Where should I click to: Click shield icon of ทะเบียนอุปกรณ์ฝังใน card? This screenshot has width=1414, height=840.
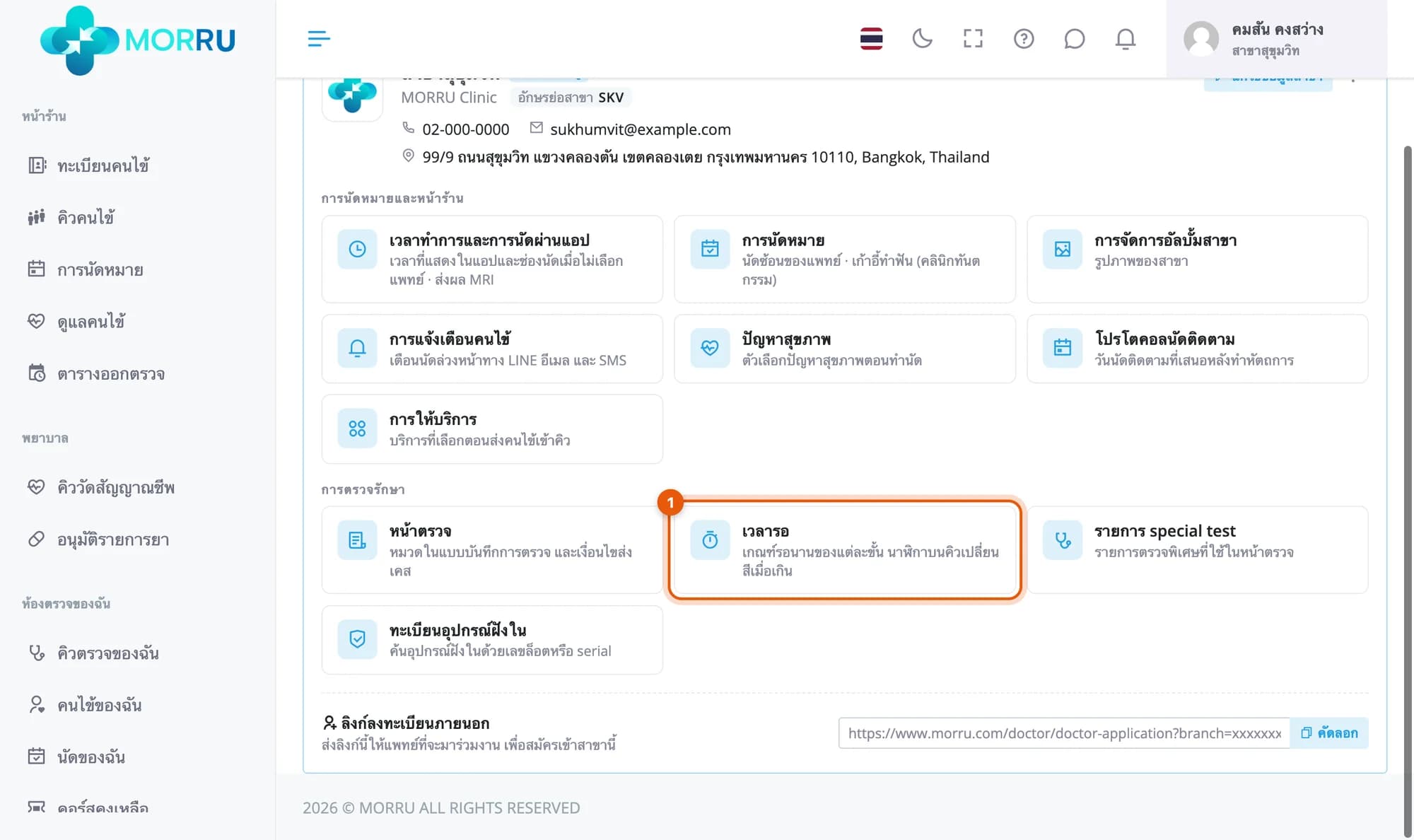(357, 639)
